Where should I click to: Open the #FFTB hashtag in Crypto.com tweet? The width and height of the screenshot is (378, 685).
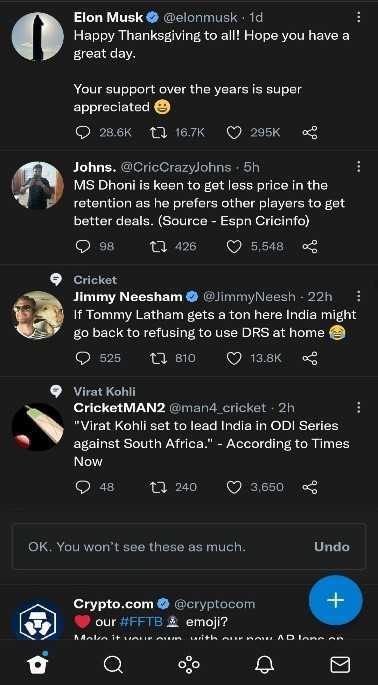(141, 621)
